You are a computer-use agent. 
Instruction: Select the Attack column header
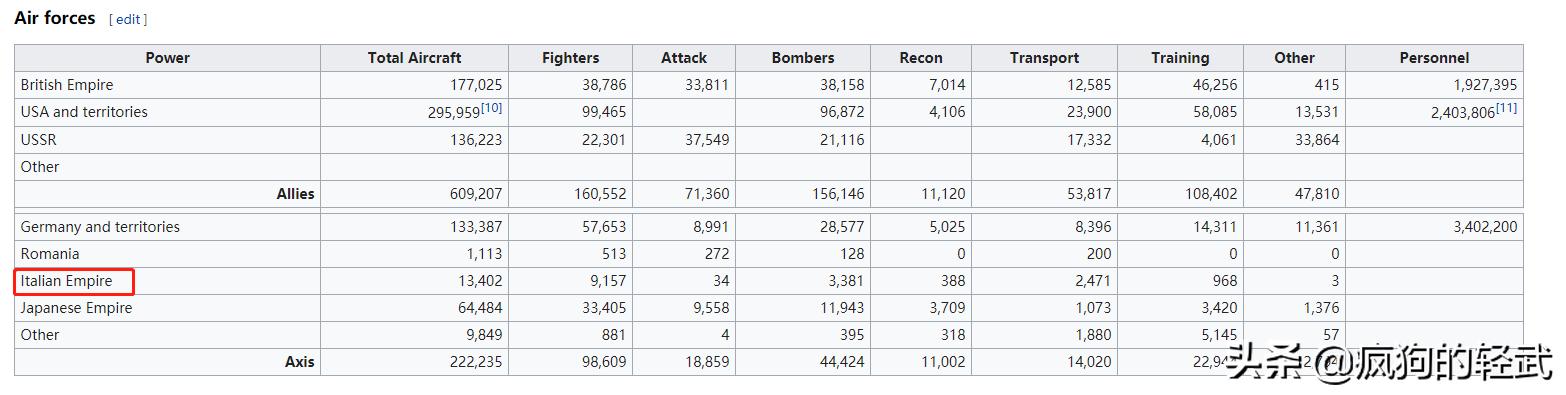[x=684, y=58]
